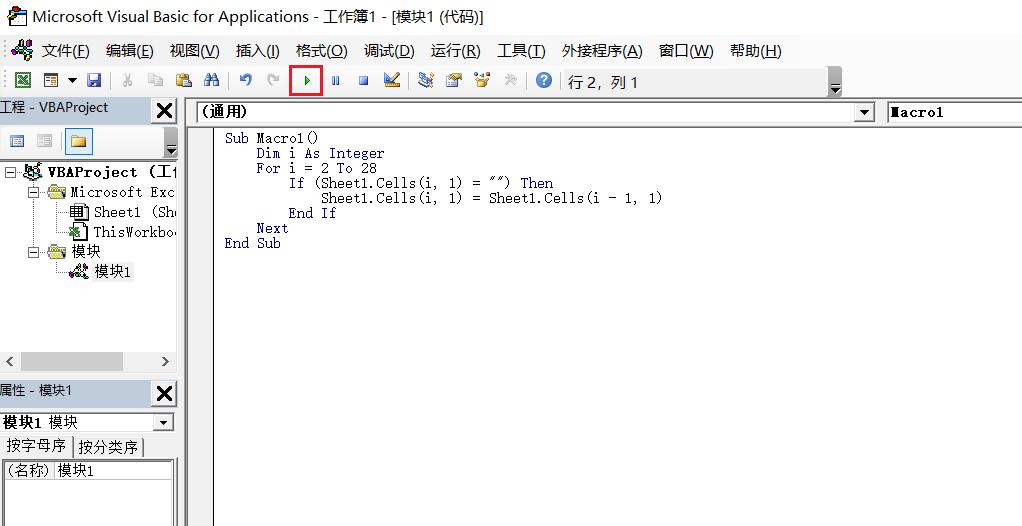
Task: Open the 格式(O) menu
Action: (x=321, y=51)
